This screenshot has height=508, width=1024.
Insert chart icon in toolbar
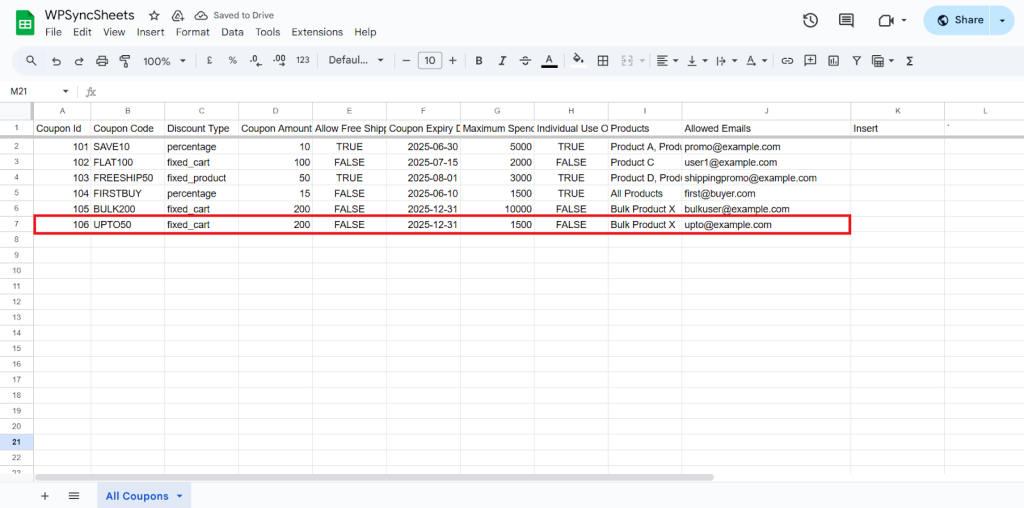833,61
